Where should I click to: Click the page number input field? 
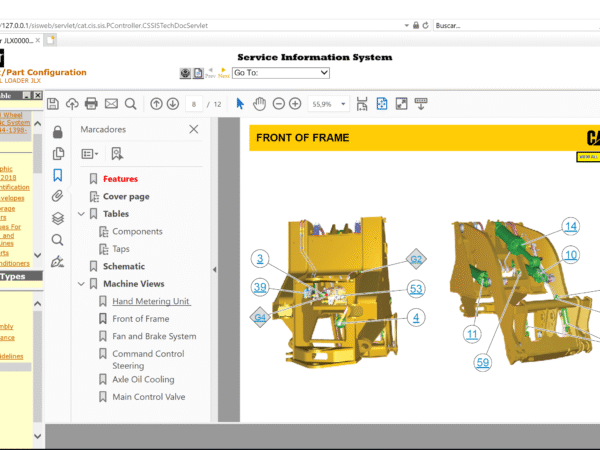tap(194, 104)
